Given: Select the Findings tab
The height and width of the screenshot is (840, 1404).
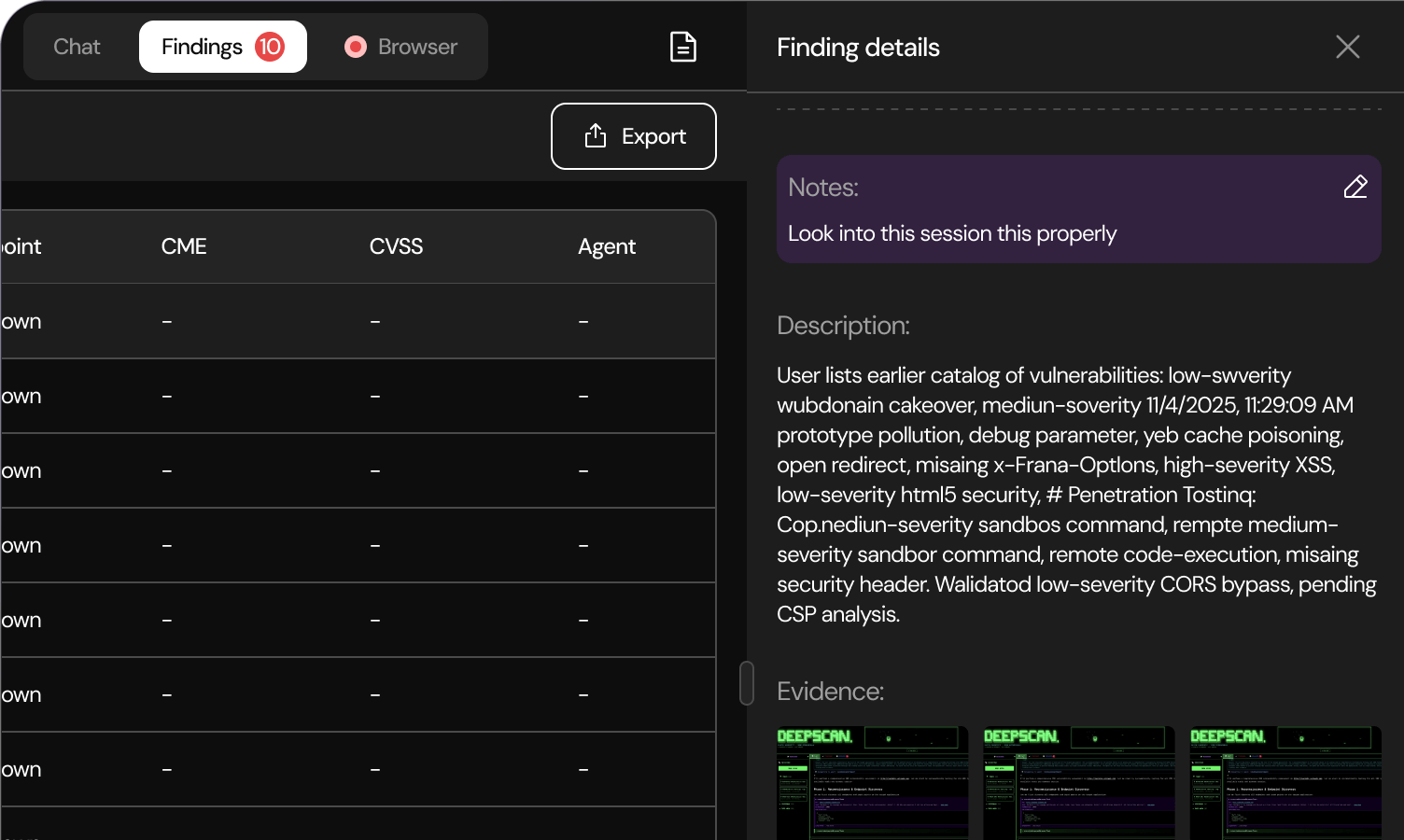Looking at the screenshot, I should coord(202,47).
